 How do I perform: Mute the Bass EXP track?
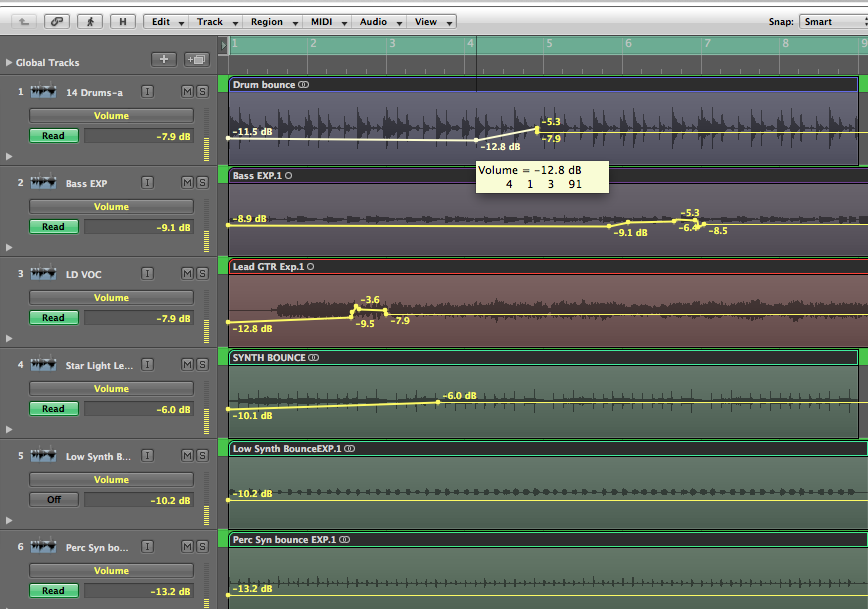(x=188, y=183)
